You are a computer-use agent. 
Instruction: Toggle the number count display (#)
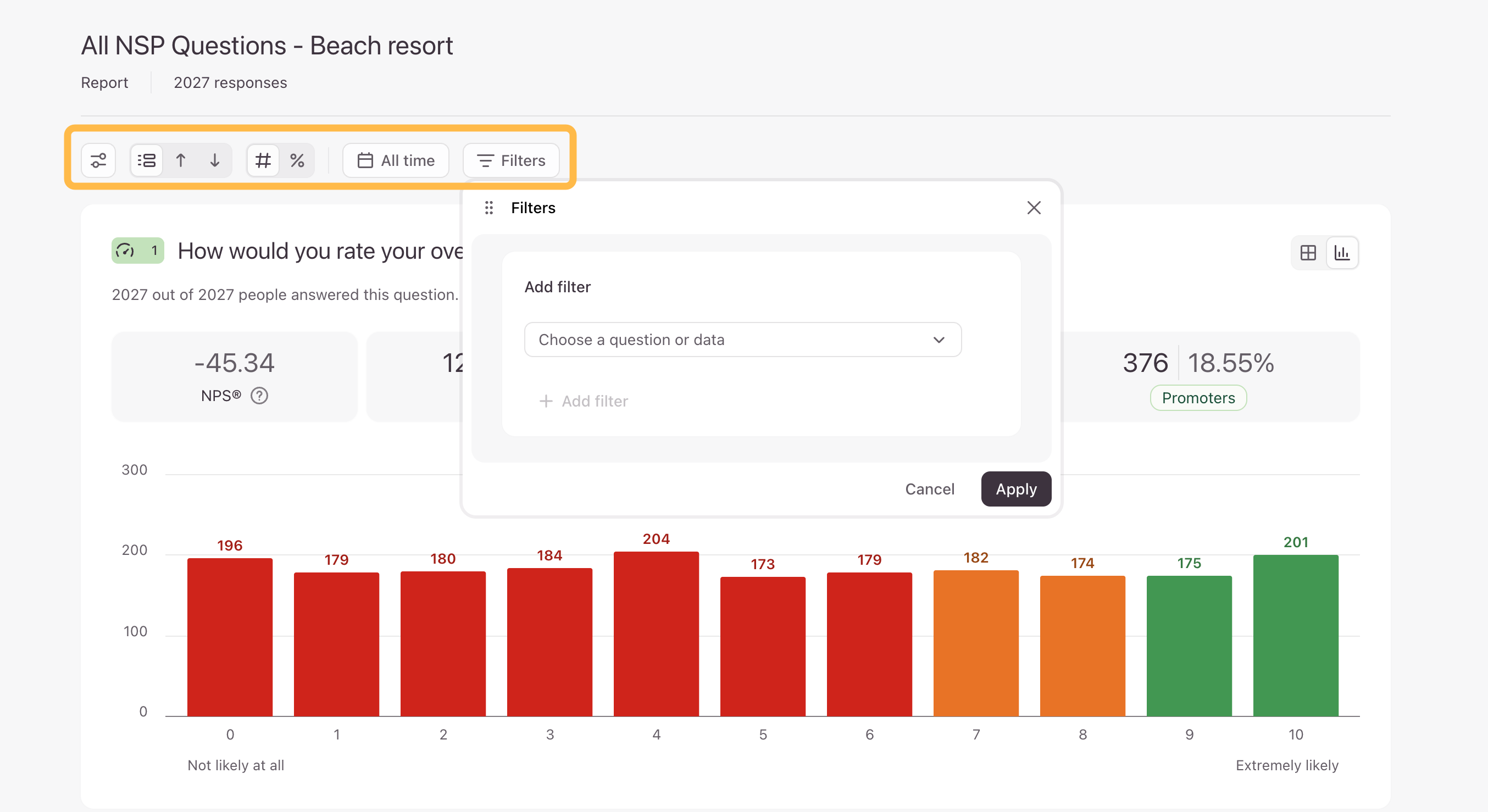(x=263, y=160)
